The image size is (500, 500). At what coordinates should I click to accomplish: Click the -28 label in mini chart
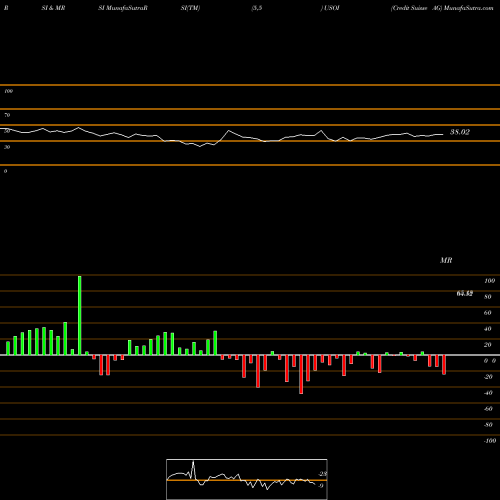[x=323, y=474]
